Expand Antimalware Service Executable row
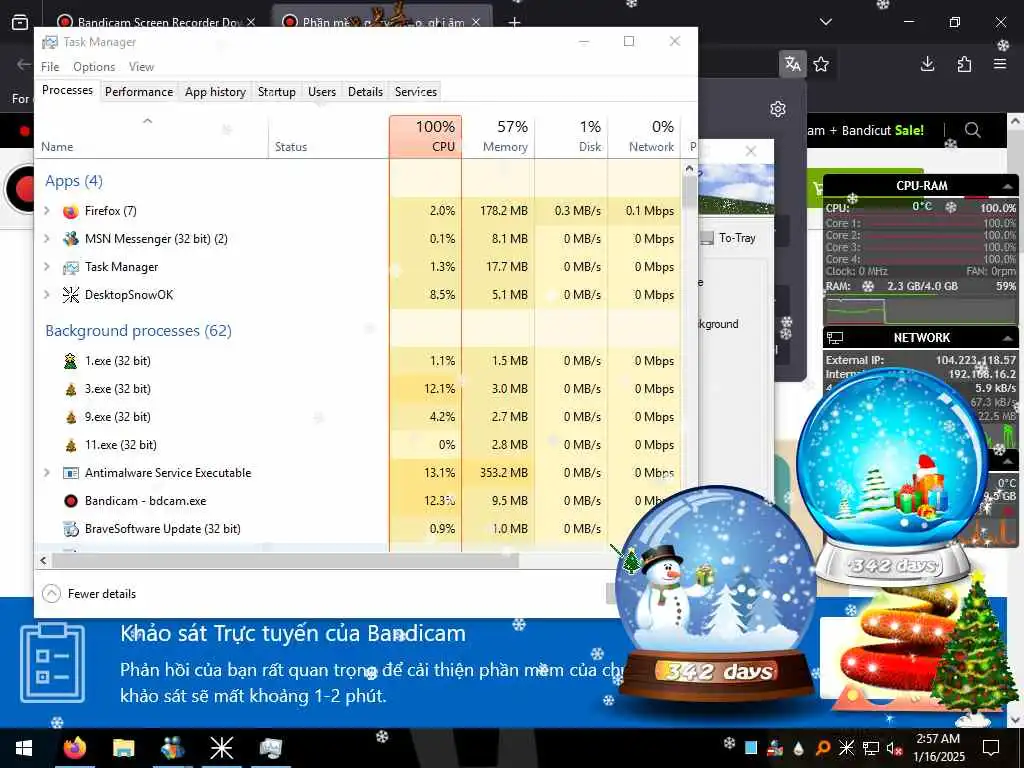 point(47,472)
